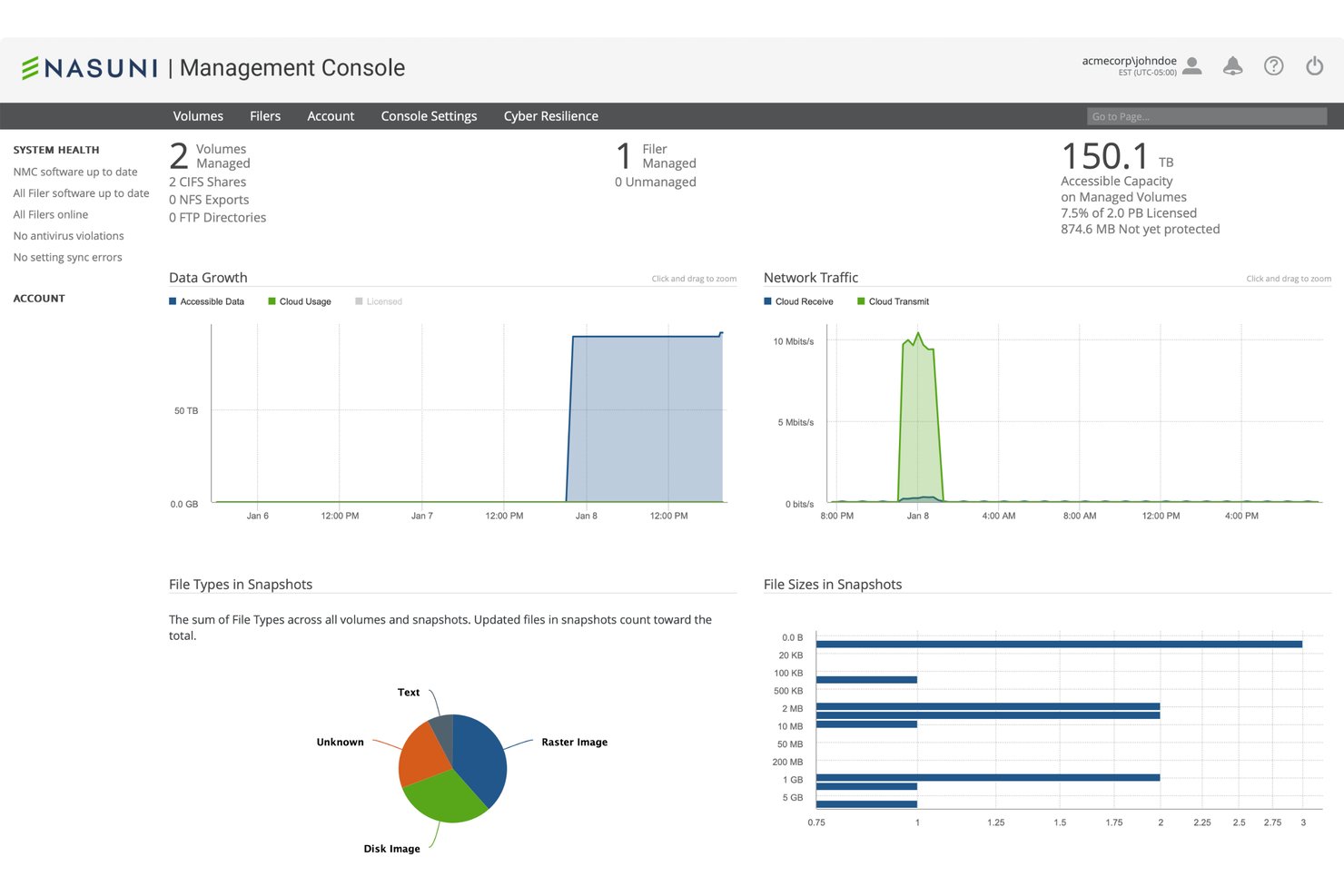The image size is (1344, 896).
Task: Click the blue Accessible Data growth area
Action: [645, 418]
